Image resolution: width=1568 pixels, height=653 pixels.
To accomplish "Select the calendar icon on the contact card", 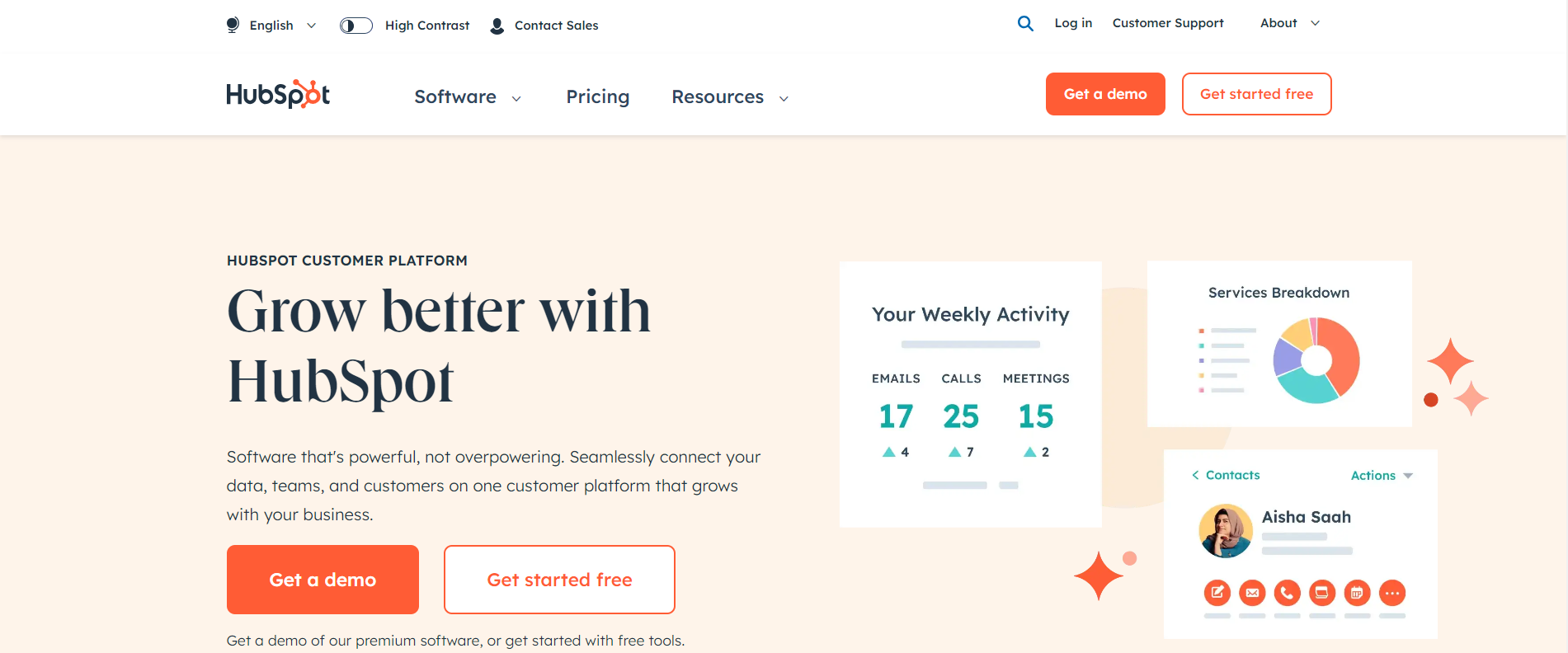I will click(x=1357, y=593).
